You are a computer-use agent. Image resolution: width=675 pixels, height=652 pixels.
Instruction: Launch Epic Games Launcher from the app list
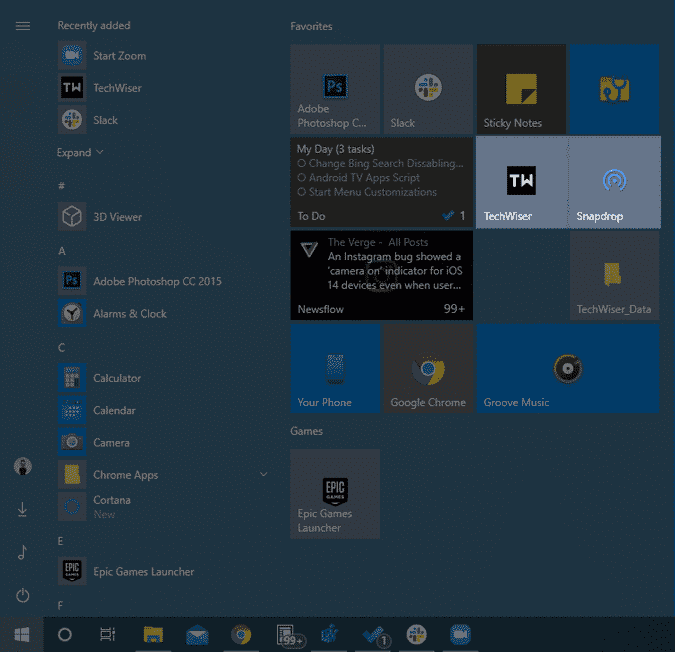point(163,571)
